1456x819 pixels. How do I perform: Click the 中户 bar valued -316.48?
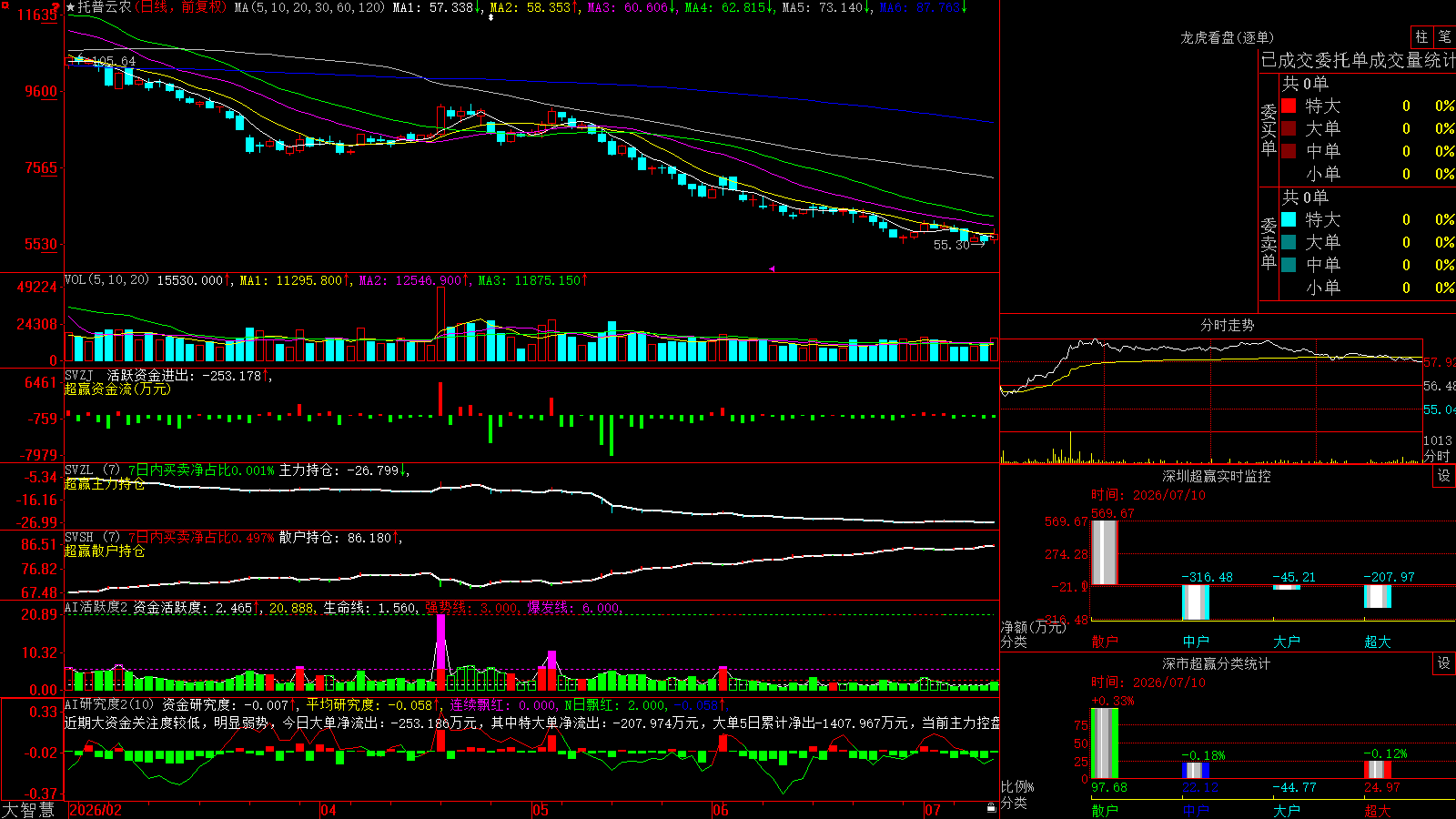pos(1196,602)
